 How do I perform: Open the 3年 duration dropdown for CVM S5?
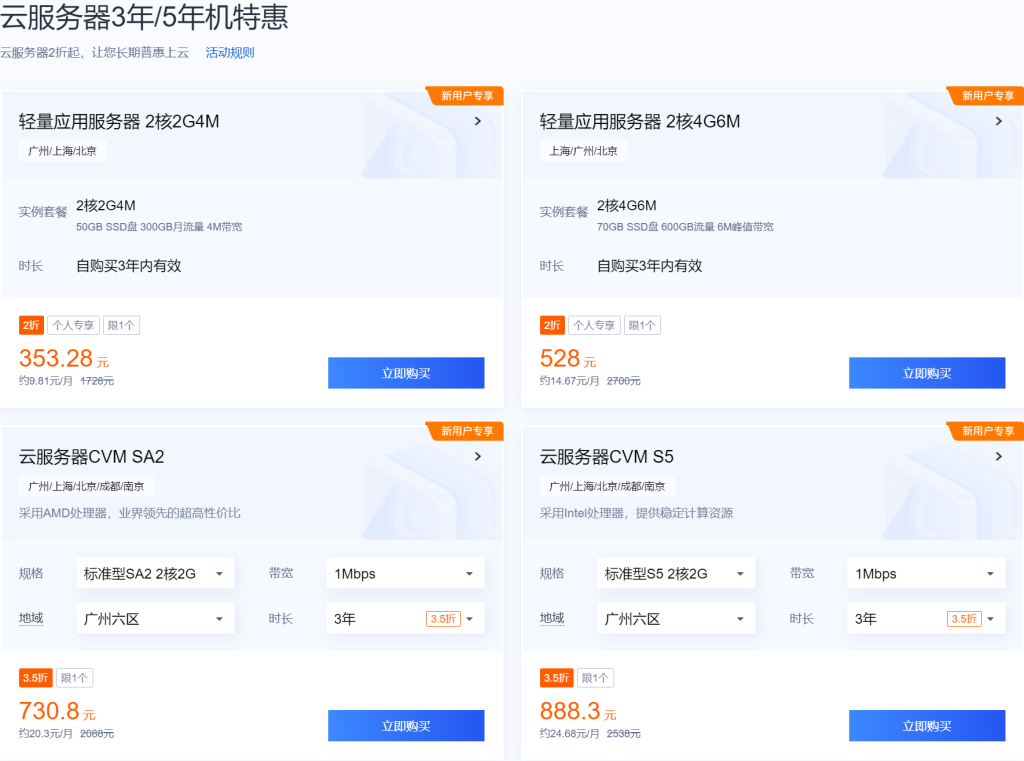(926, 619)
